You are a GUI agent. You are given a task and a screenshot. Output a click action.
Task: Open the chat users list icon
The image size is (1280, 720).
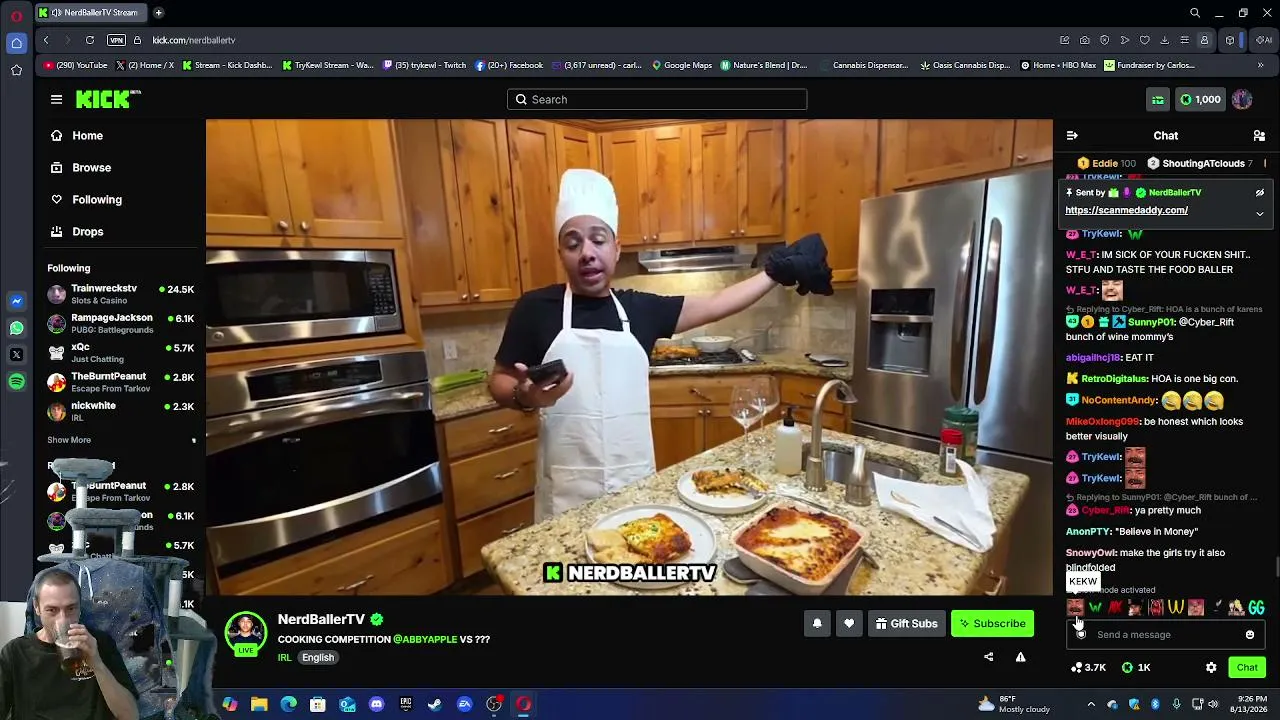[1259, 135]
